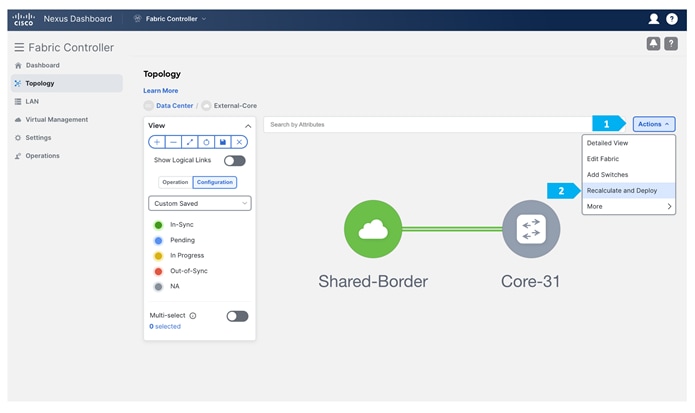695x413 pixels.
Task: Click the fit-to-screen expand icon
Action: coord(190,142)
